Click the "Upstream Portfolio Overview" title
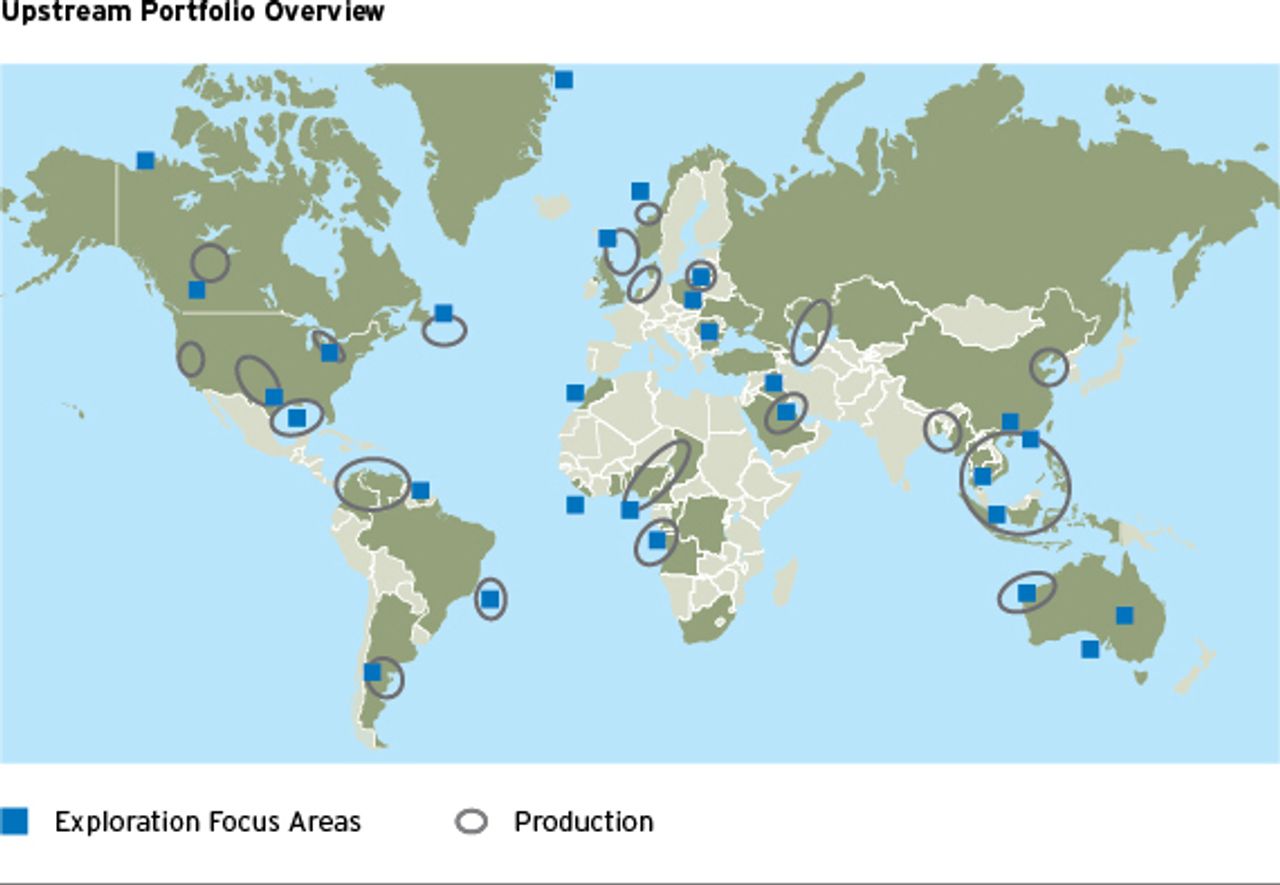 tap(192, 12)
